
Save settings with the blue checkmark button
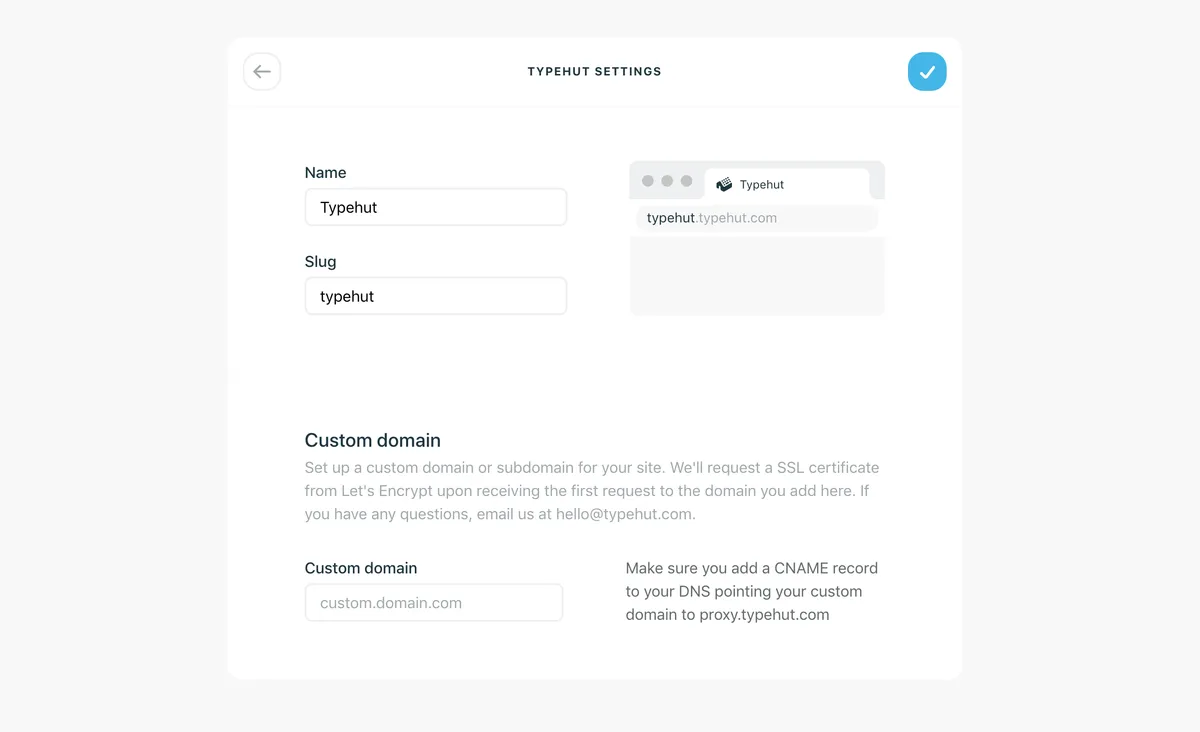click(x=927, y=72)
